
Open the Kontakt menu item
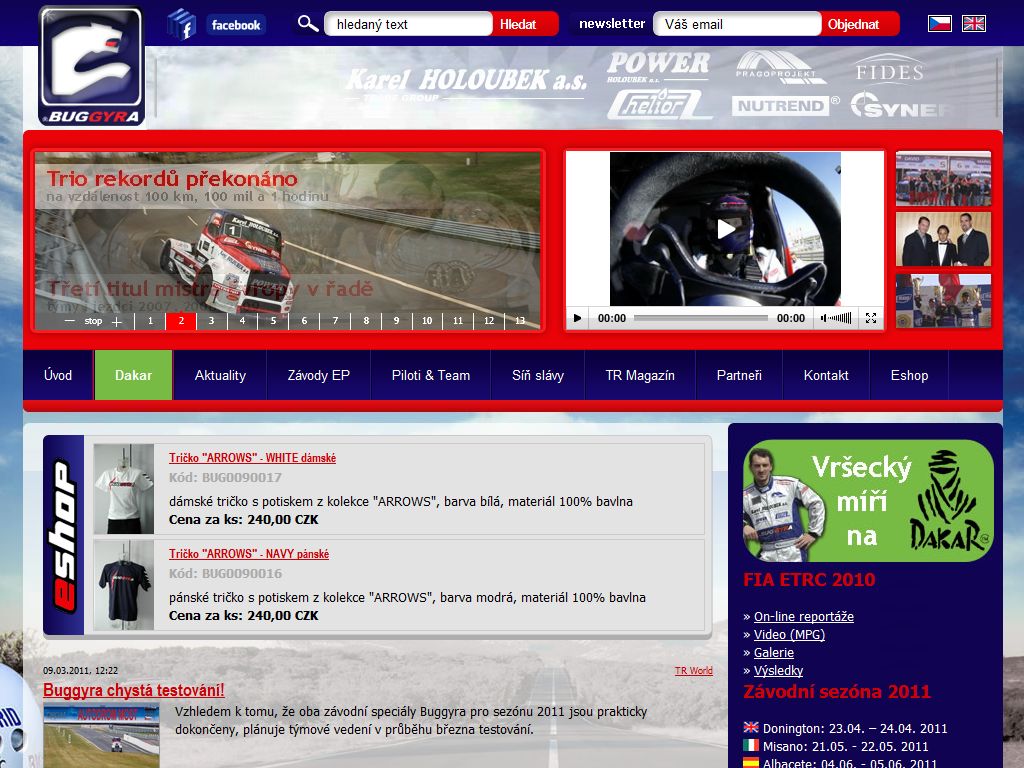pos(826,375)
